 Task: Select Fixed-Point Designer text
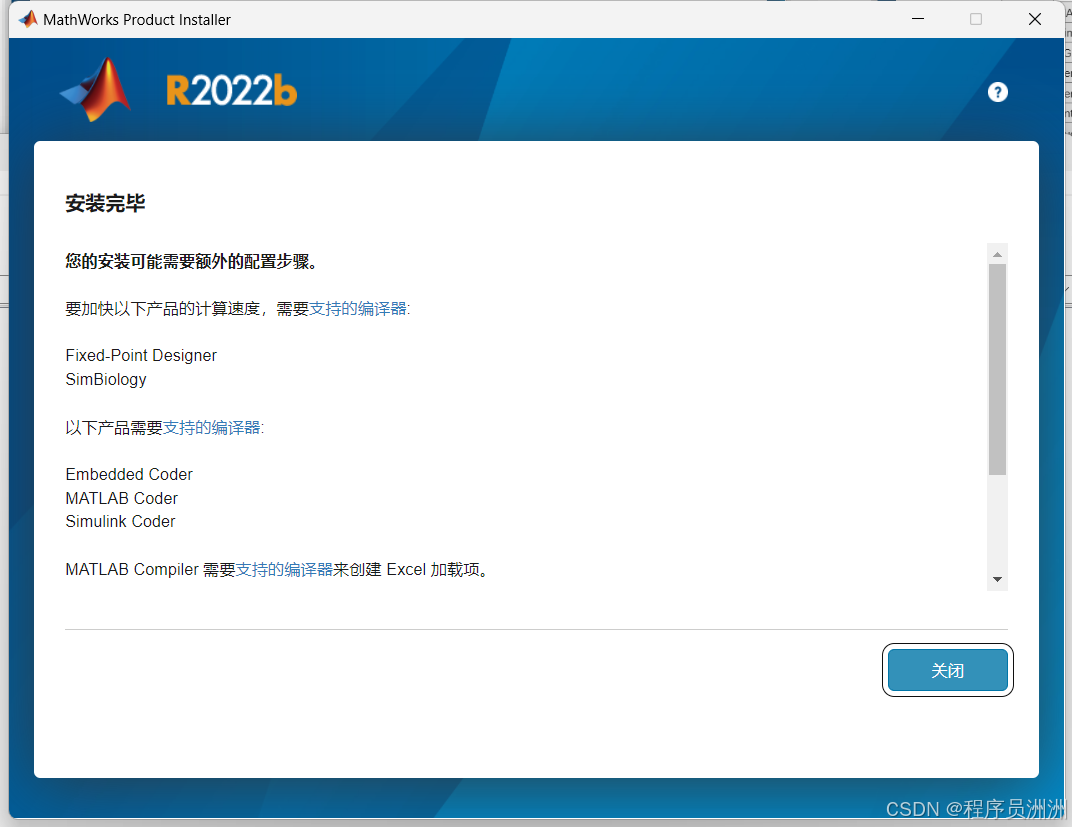tap(141, 355)
